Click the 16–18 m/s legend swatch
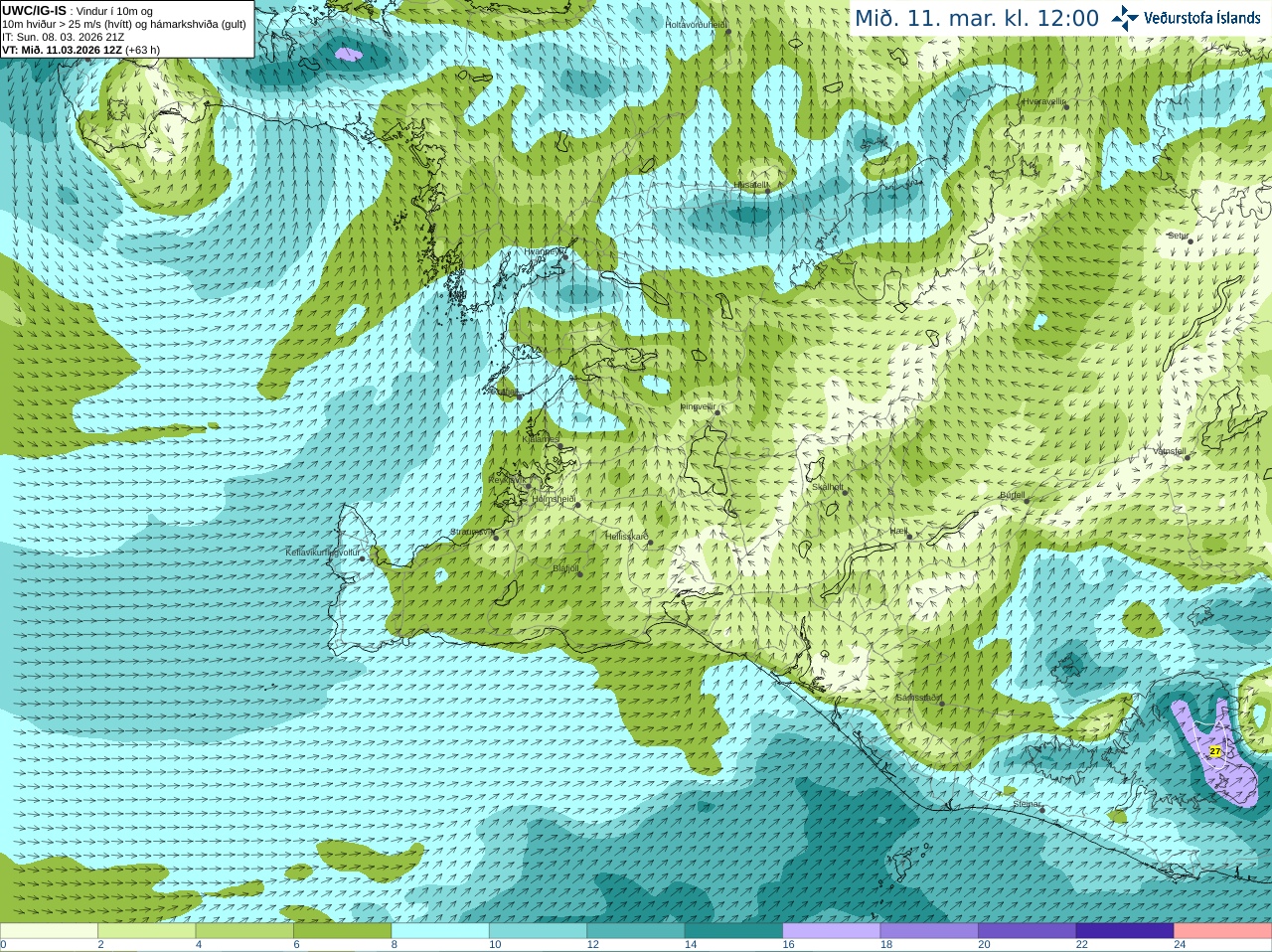Viewport: 1272px width, 952px height. coord(832,931)
